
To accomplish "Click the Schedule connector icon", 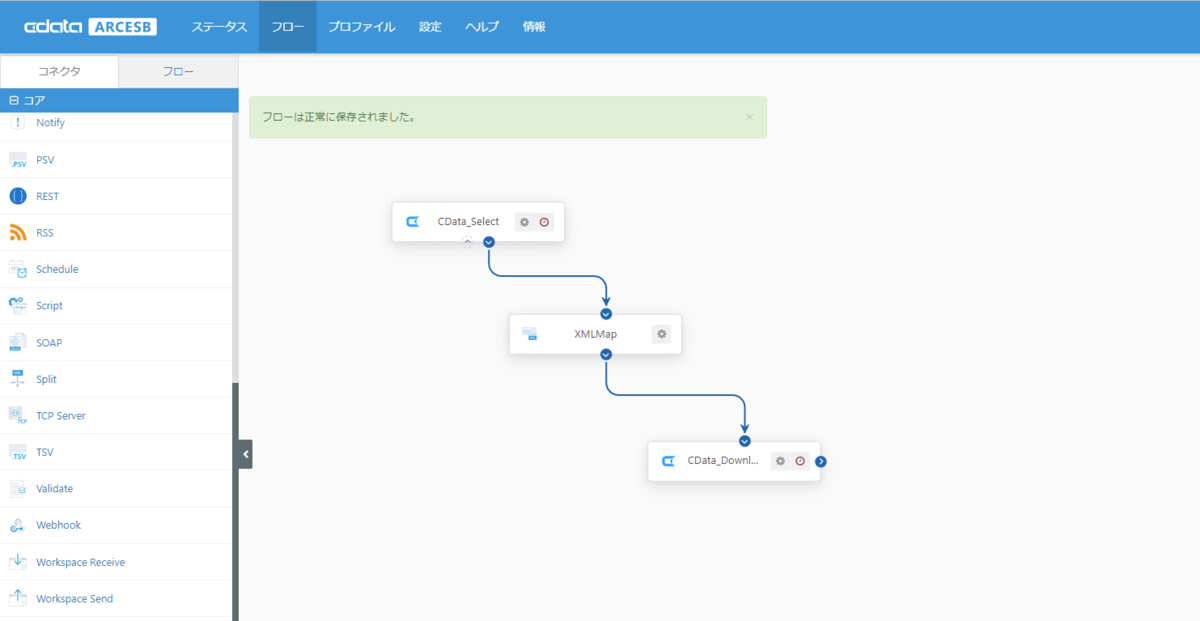I will tap(18, 269).
